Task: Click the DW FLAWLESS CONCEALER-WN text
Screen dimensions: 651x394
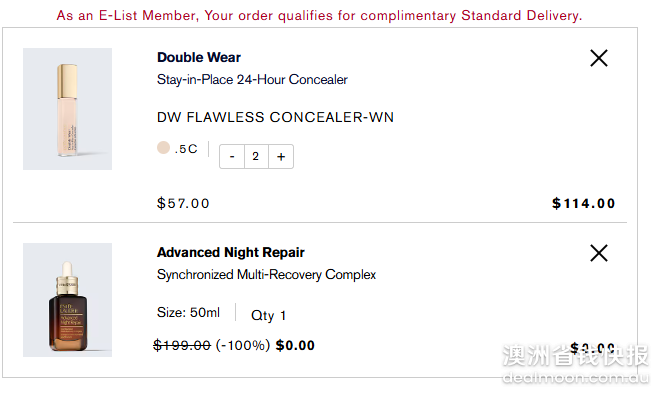Action: coord(275,117)
